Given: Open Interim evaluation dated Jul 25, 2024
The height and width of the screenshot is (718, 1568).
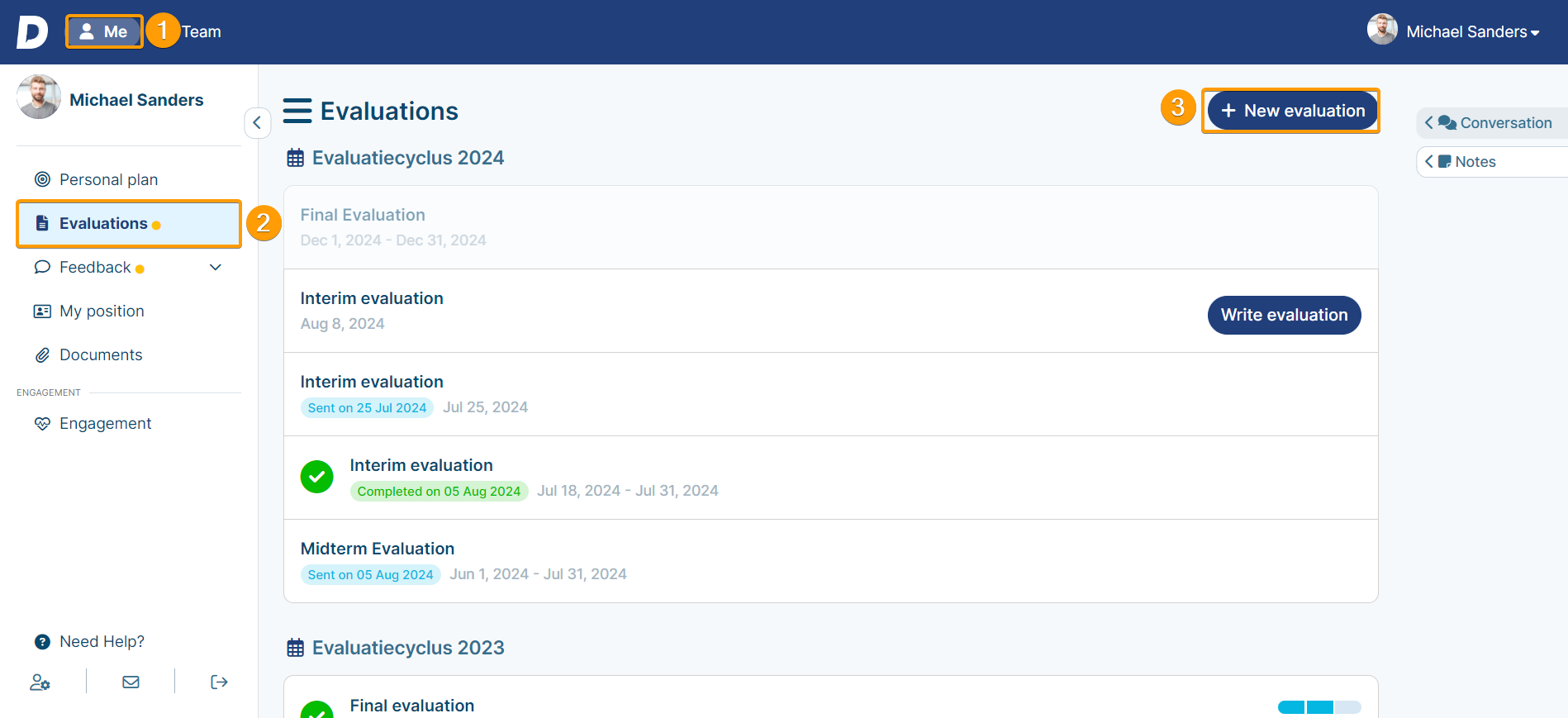Looking at the screenshot, I should [x=831, y=394].
